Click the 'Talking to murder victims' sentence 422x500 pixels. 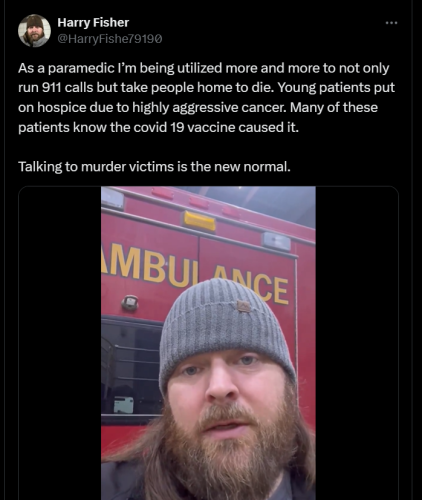pos(154,167)
